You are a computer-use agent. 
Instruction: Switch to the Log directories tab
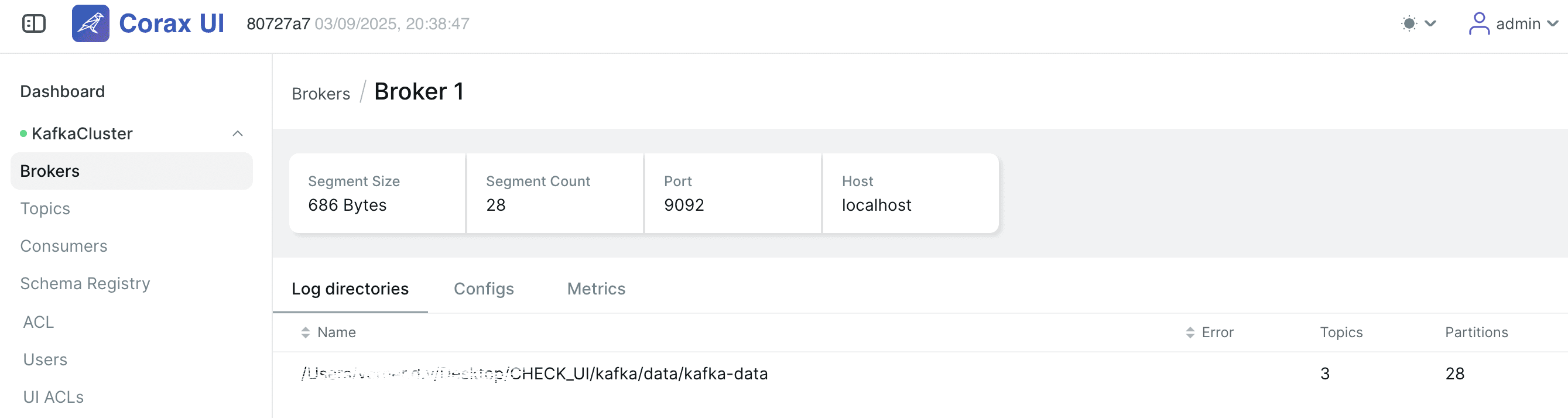[x=350, y=289]
